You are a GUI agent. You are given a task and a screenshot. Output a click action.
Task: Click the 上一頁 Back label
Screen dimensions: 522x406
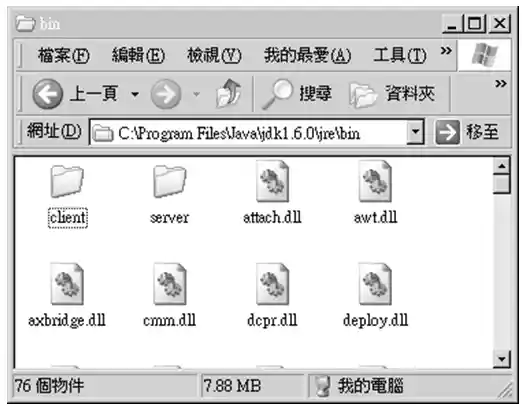pyautogui.click(x=94, y=93)
